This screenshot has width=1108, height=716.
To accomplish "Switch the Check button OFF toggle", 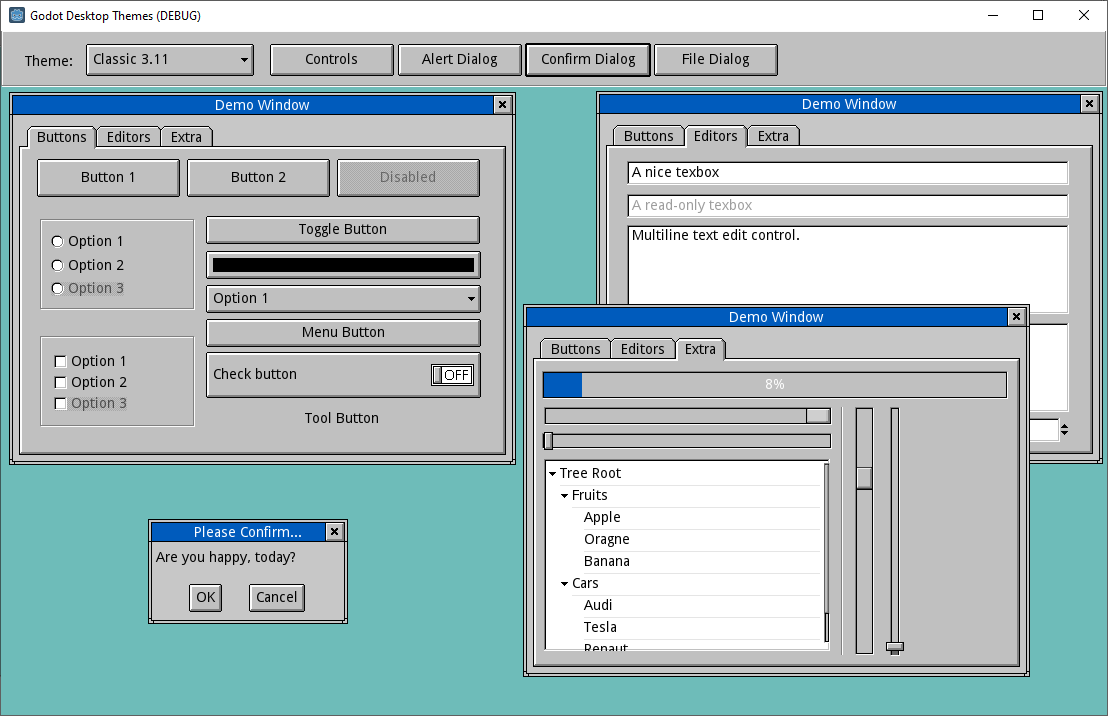I will pyautogui.click(x=452, y=375).
